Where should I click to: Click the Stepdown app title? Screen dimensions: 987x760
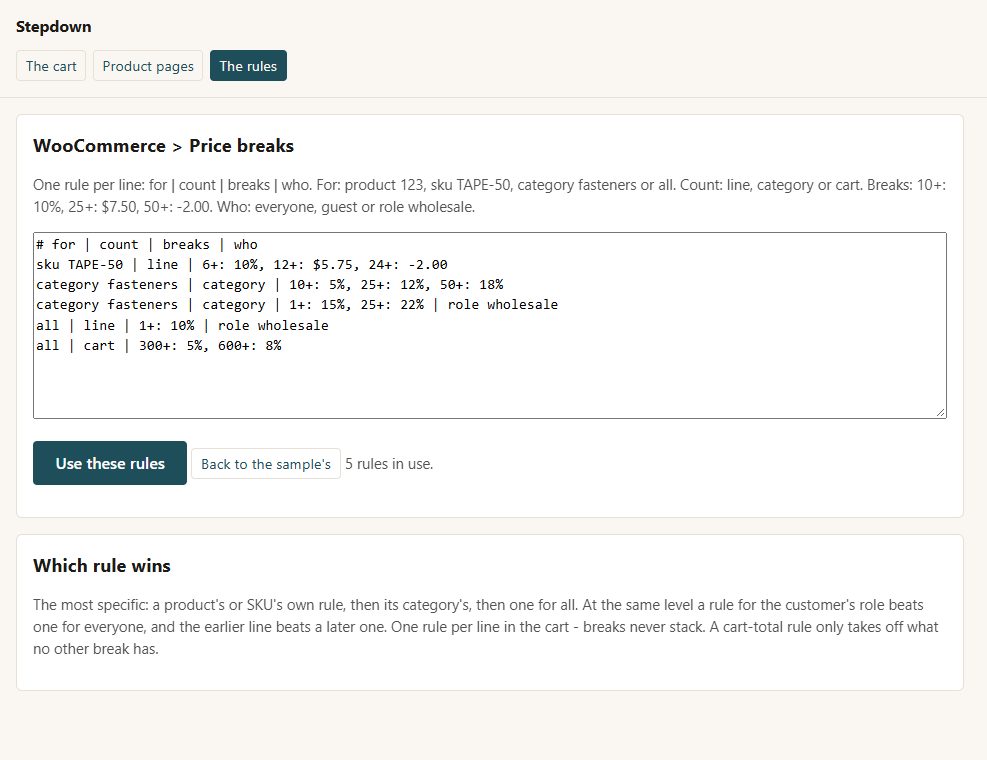click(54, 26)
